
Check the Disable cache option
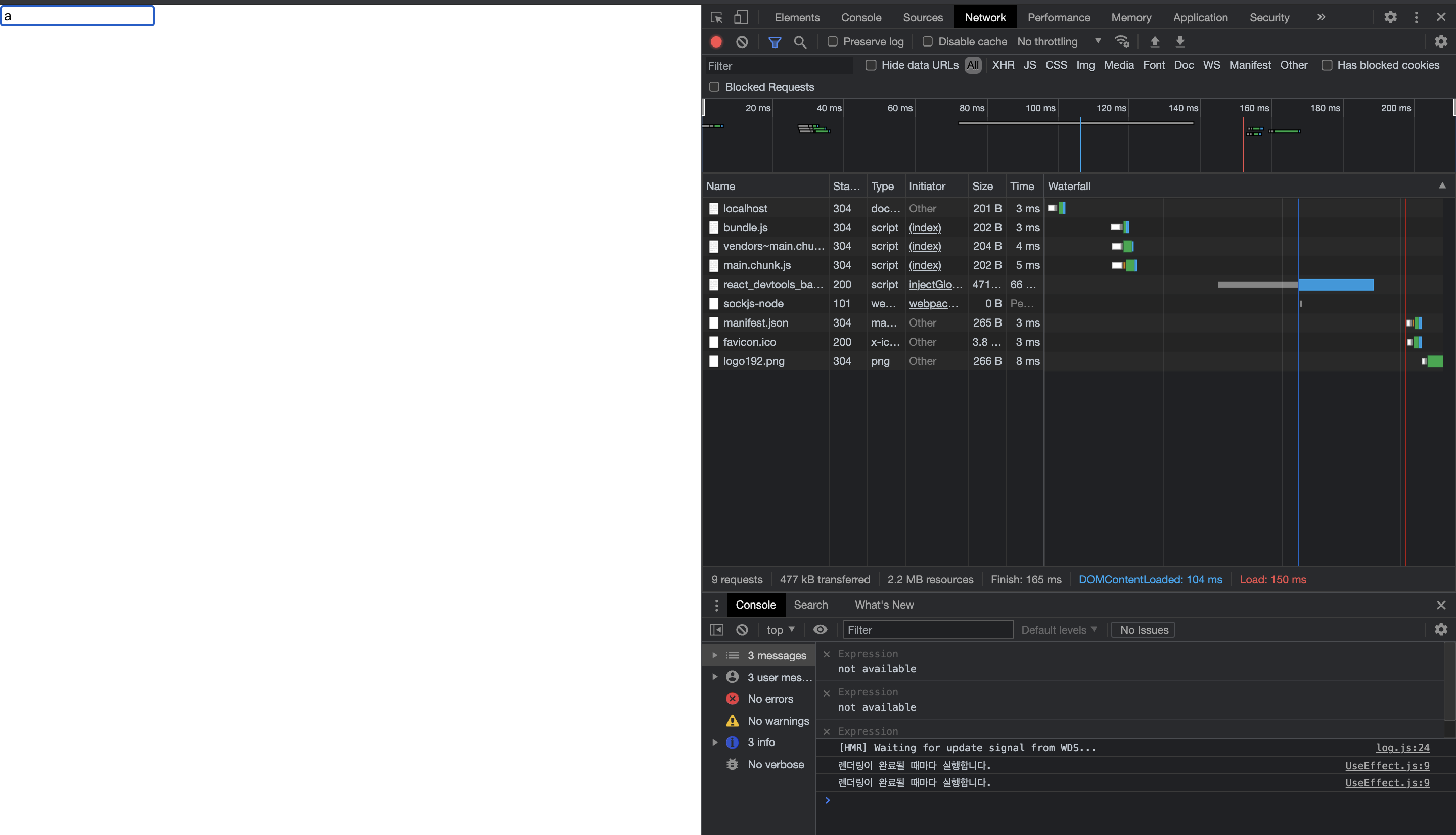pos(927,42)
